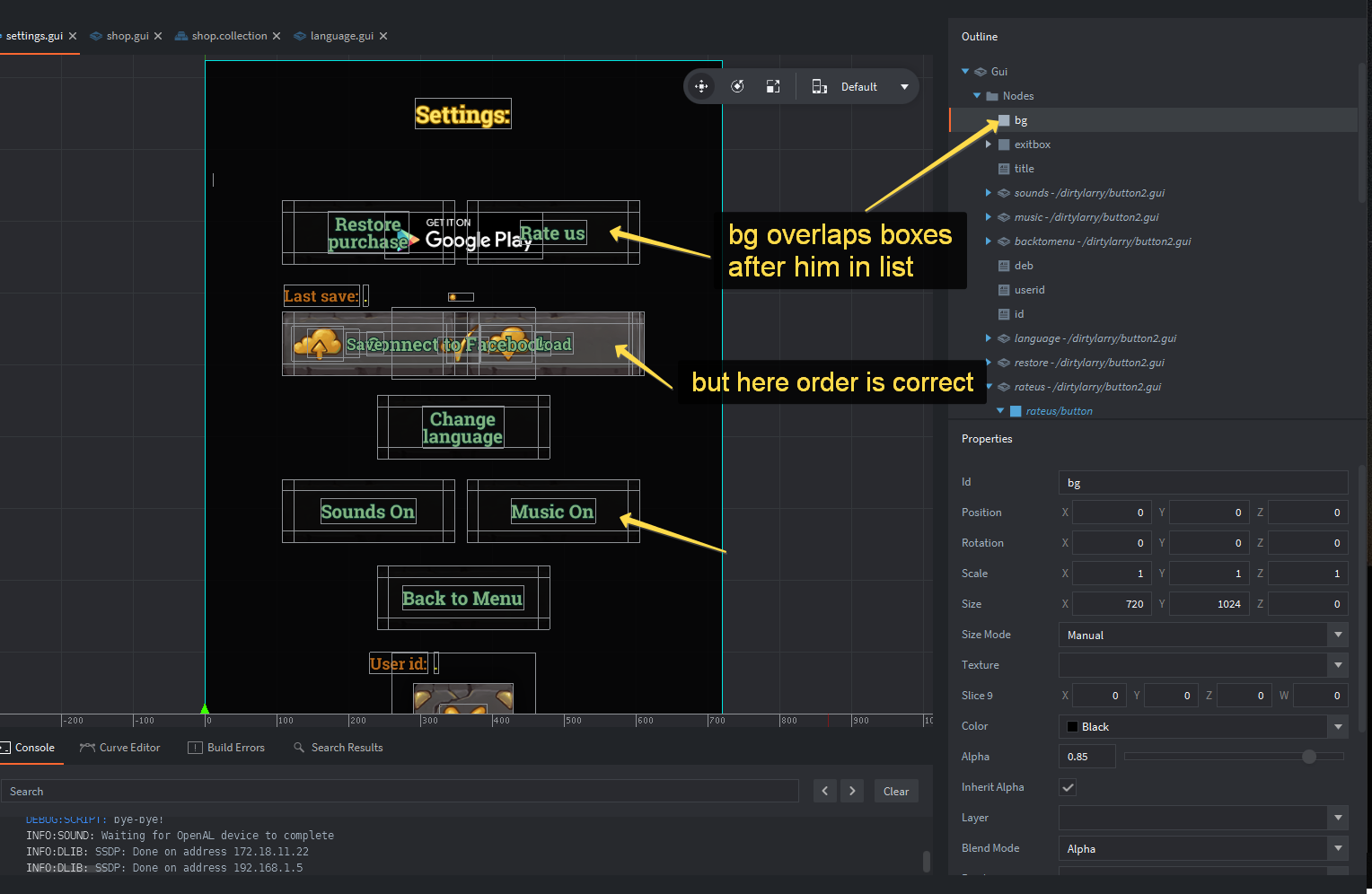Screen dimensions: 1372x894
Task: Click the title text node icon
Action: click(1004, 168)
